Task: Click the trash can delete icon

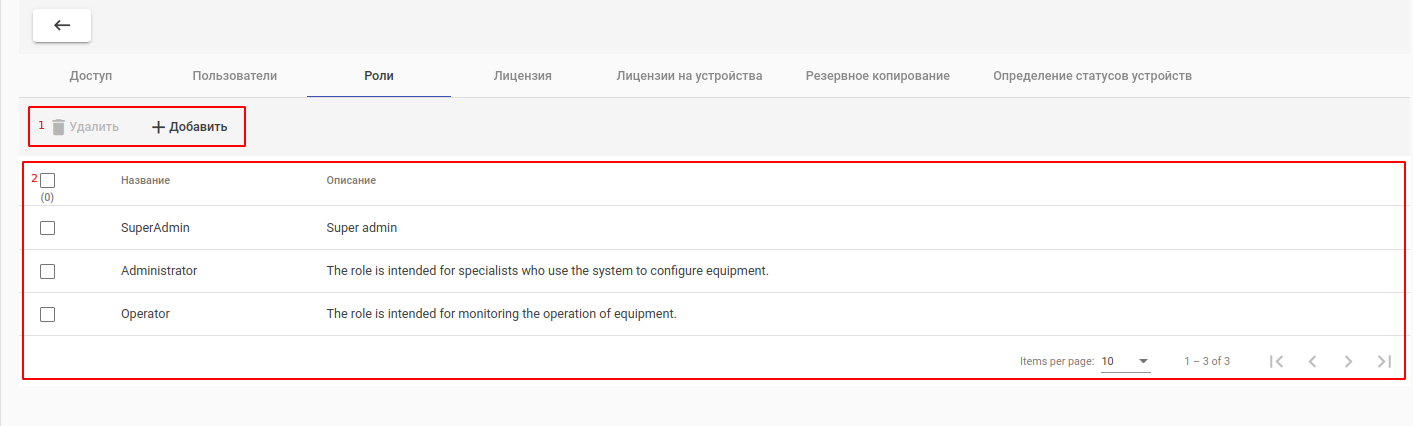Action: click(x=59, y=127)
